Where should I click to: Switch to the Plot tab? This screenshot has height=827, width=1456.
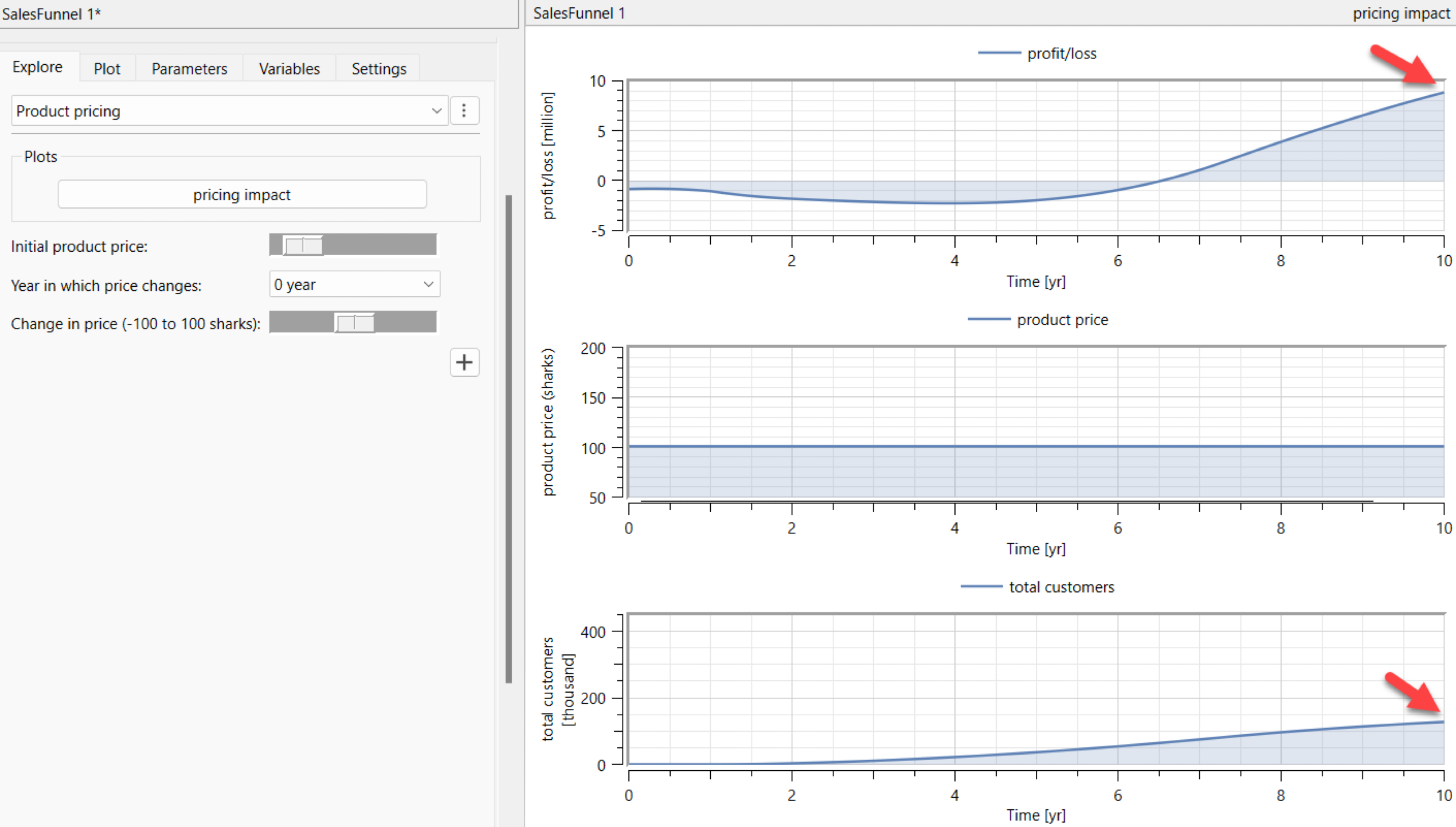107,68
